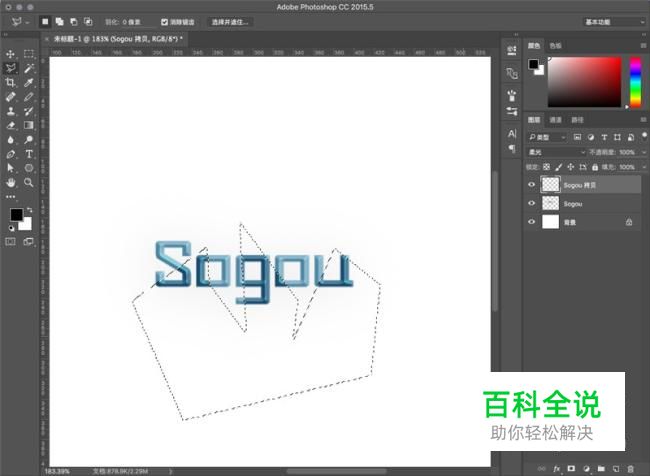Image resolution: width=650 pixels, height=476 pixels.
Task: Select the Blur tool
Action: click(x=11, y=140)
